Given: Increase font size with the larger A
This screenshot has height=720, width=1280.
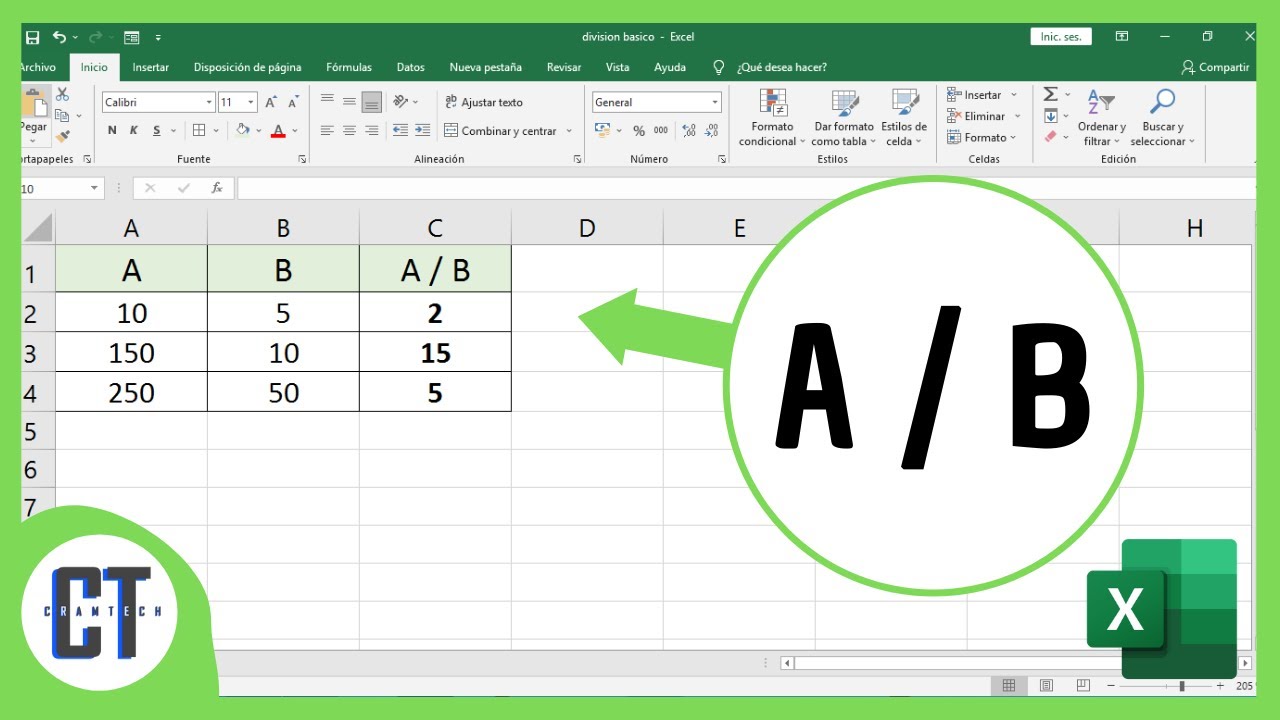Looking at the screenshot, I should click(271, 102).
